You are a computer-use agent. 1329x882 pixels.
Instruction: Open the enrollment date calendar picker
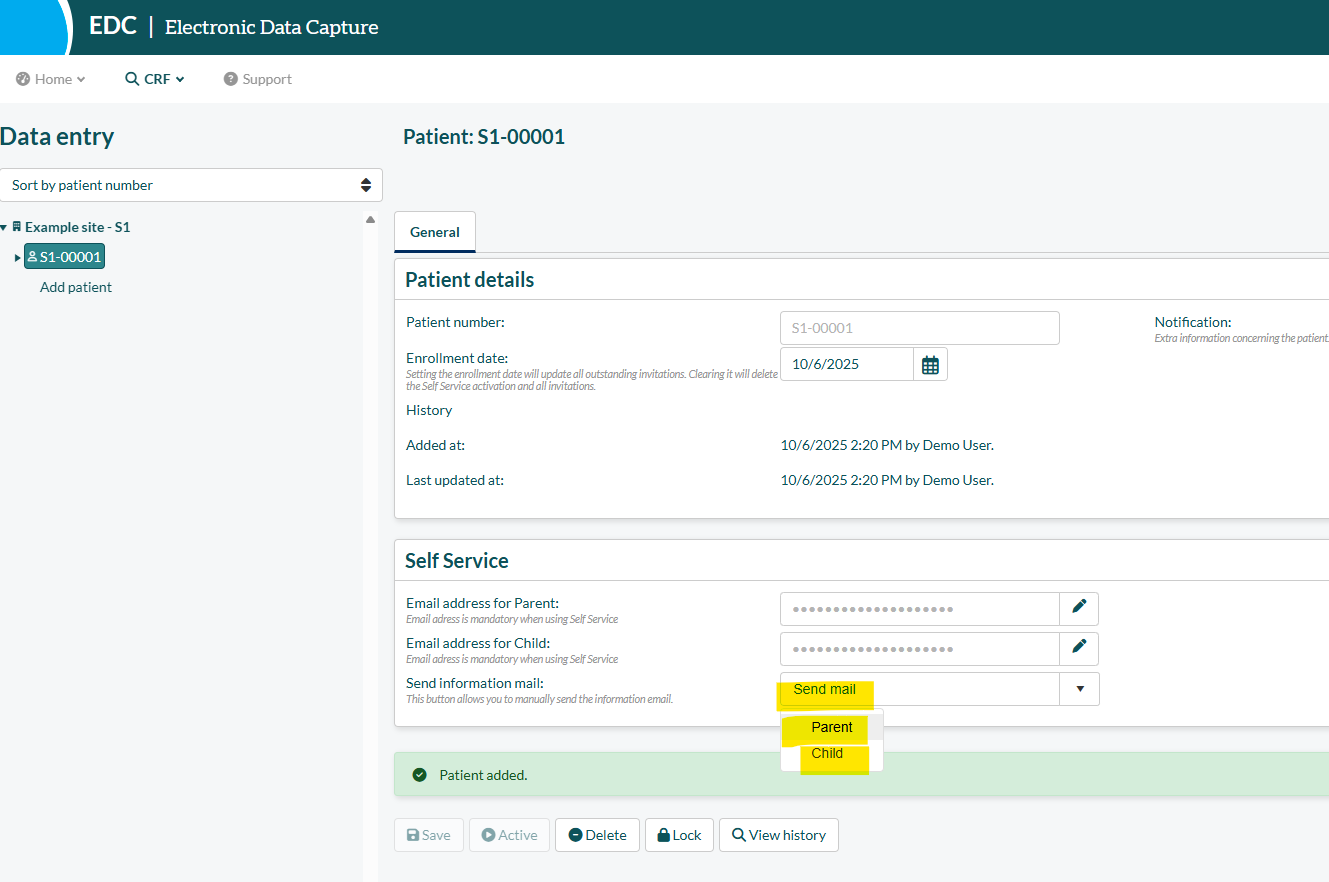tap(930, 365)
